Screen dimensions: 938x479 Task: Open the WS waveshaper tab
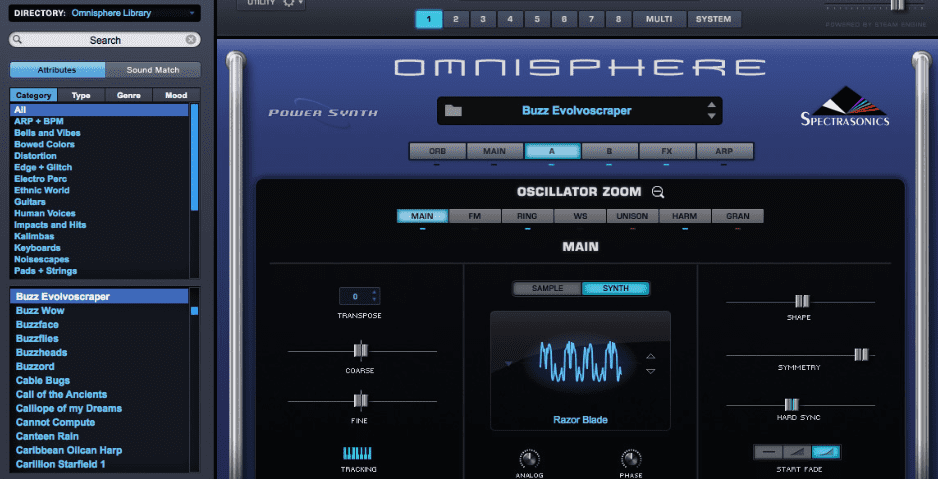pyautogui.click(x=580, y=216)
